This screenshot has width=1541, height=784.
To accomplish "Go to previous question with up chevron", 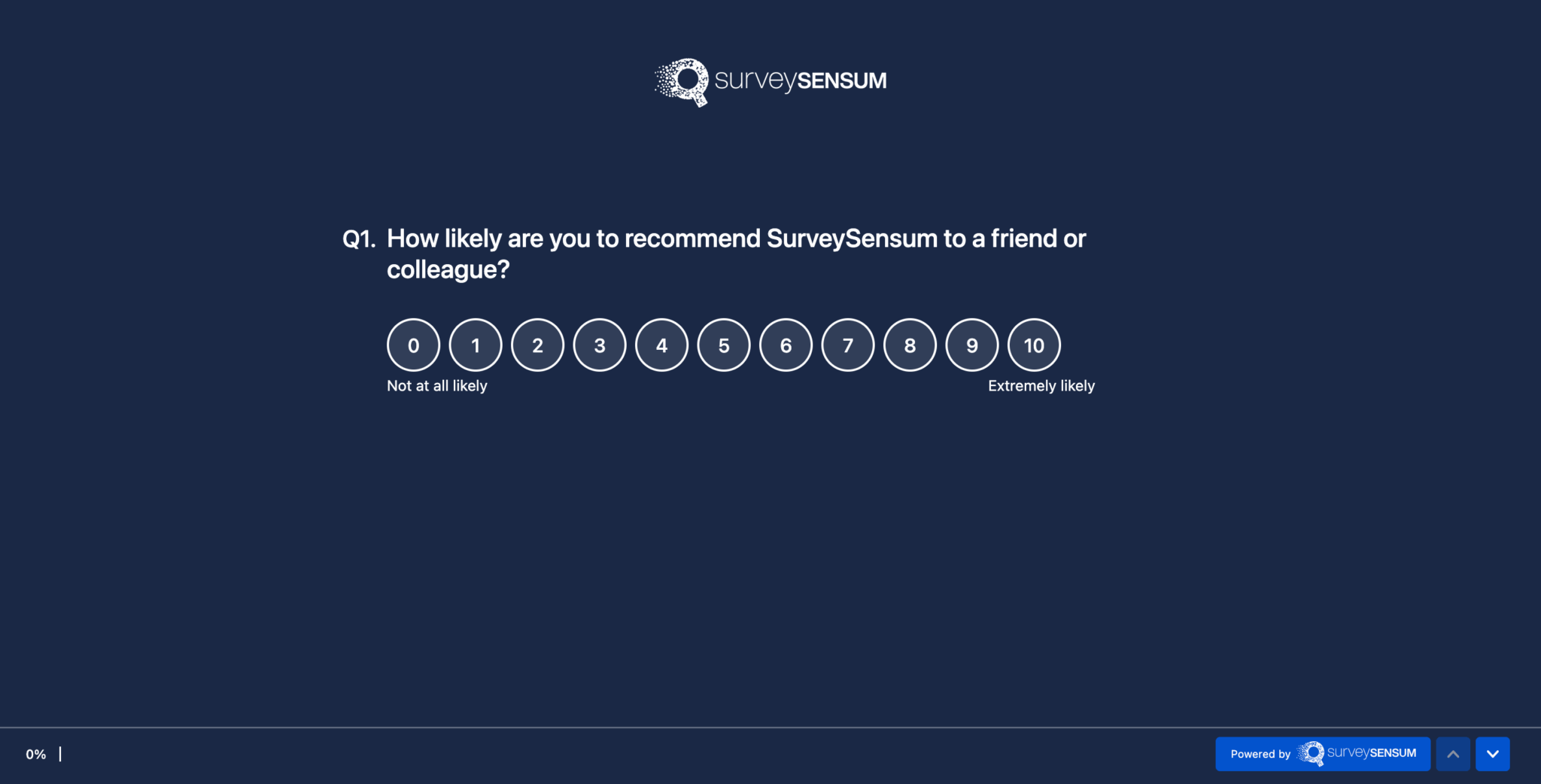I will pos(1453,754).
